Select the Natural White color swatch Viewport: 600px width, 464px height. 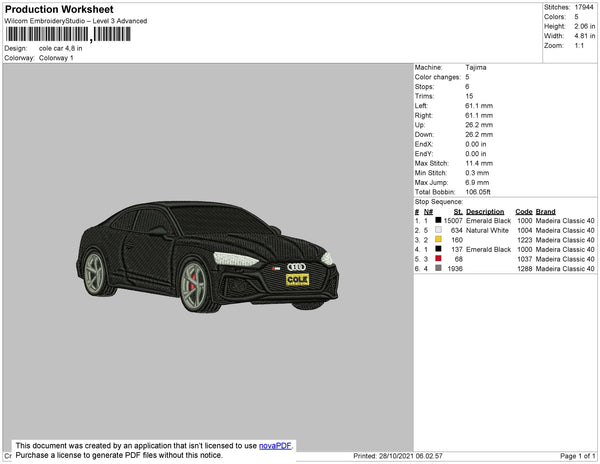tap(438, 230)
